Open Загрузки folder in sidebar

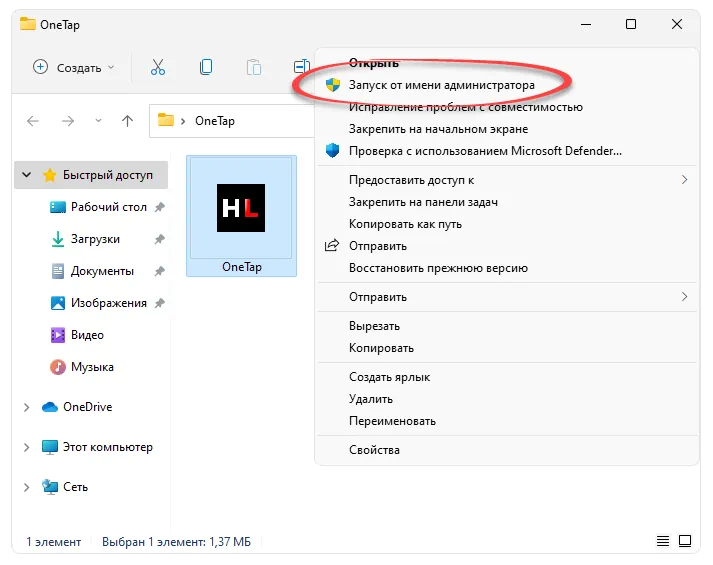tap(95, 239)
